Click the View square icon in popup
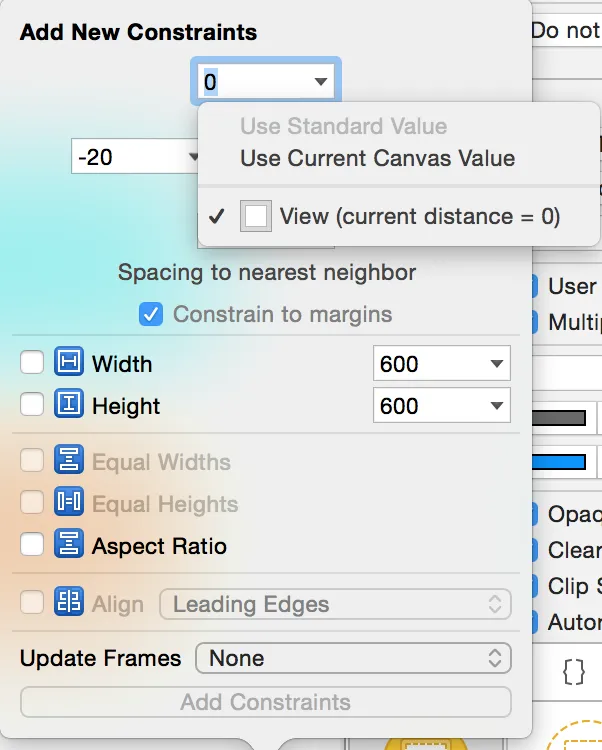Viewport: 602px width, 750px height. click(x=257, y=216)
